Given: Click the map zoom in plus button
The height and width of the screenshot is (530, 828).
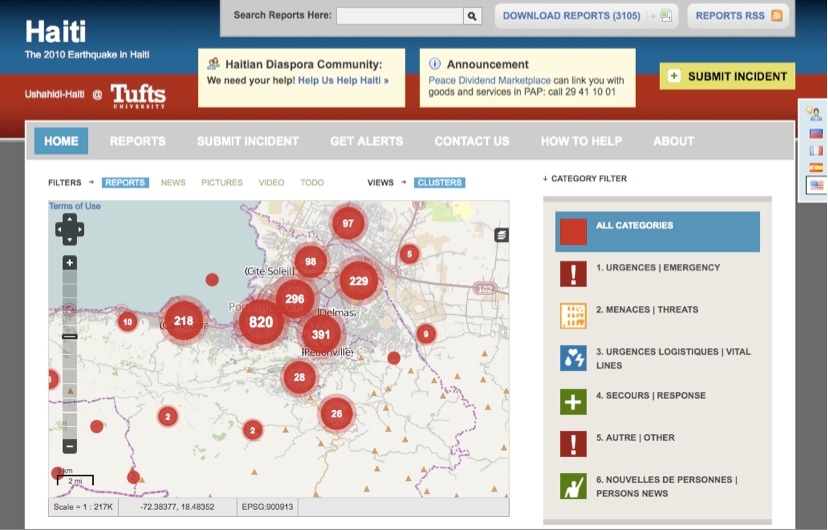Looking at the screenshot, I should point(69,263).
